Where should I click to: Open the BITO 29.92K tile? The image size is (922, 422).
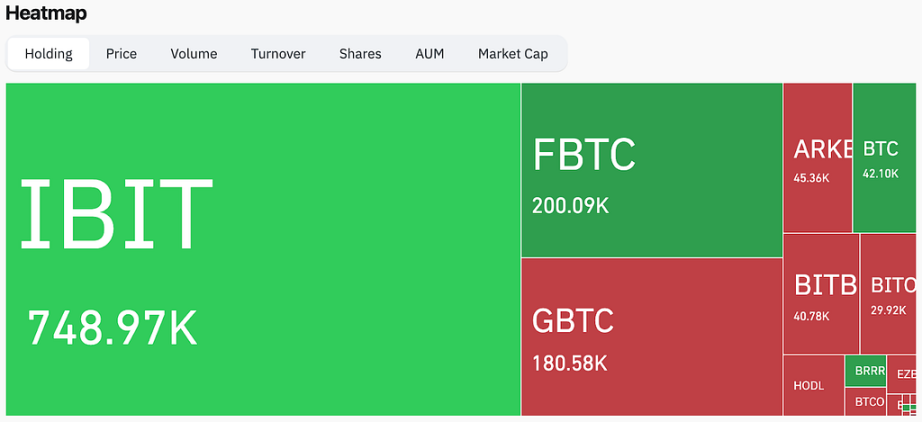(888, 294)
